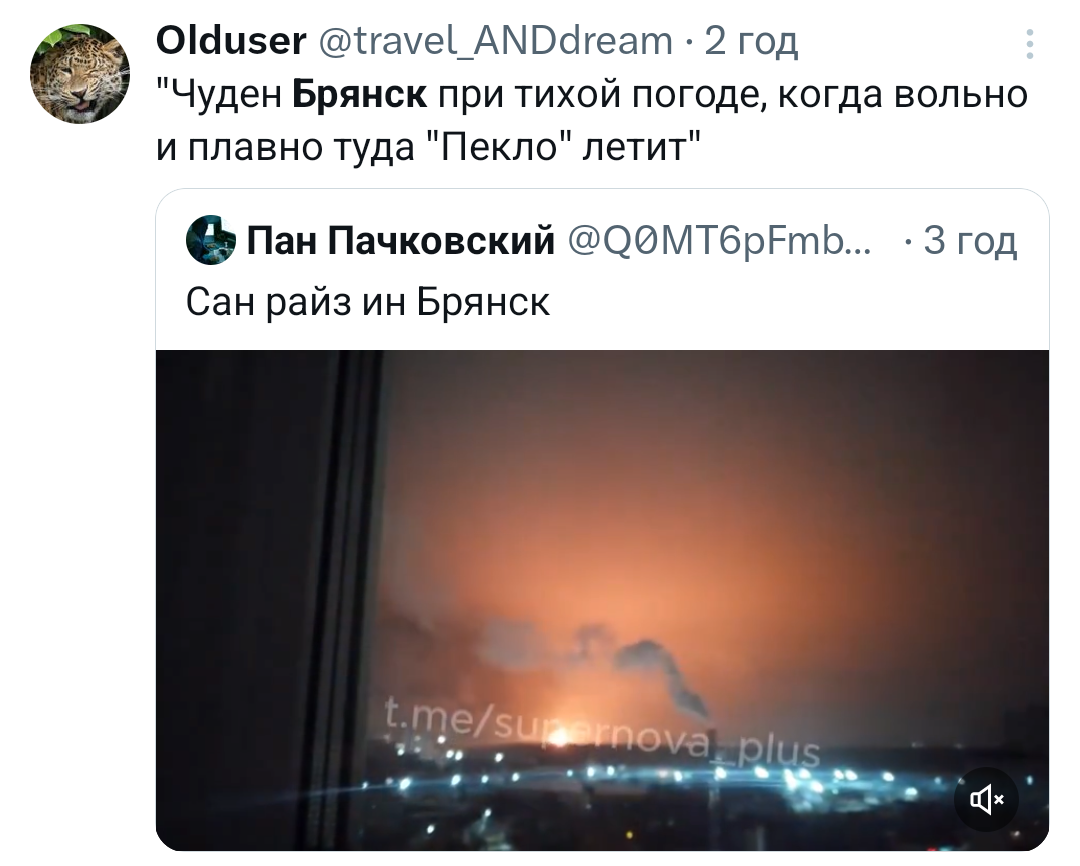Click the main tweet text about Пекло
The image size is (1080, 866).
[592, 120]
